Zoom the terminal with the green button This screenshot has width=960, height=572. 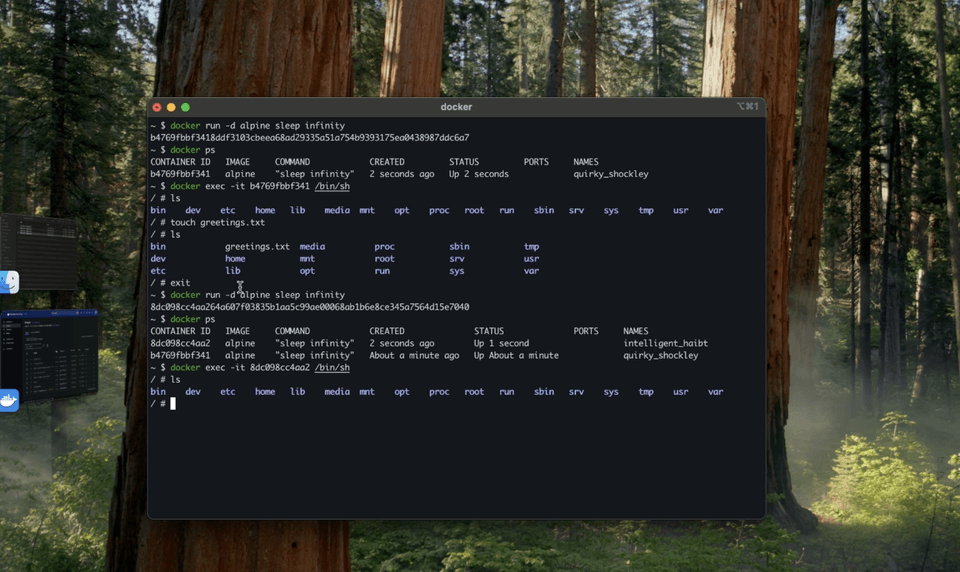tap(186, 107)
